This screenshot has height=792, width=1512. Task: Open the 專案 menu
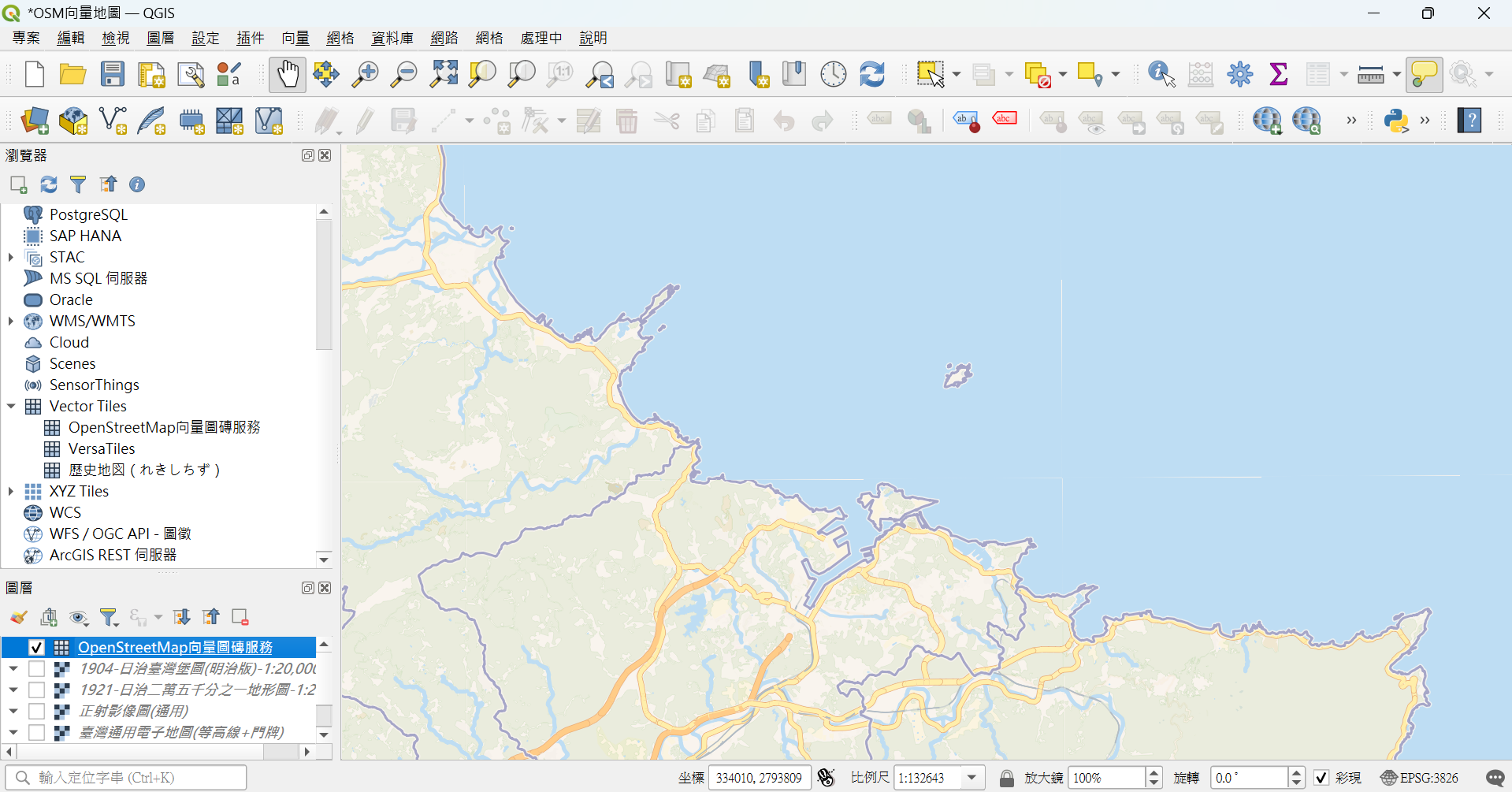coord(26,38)
